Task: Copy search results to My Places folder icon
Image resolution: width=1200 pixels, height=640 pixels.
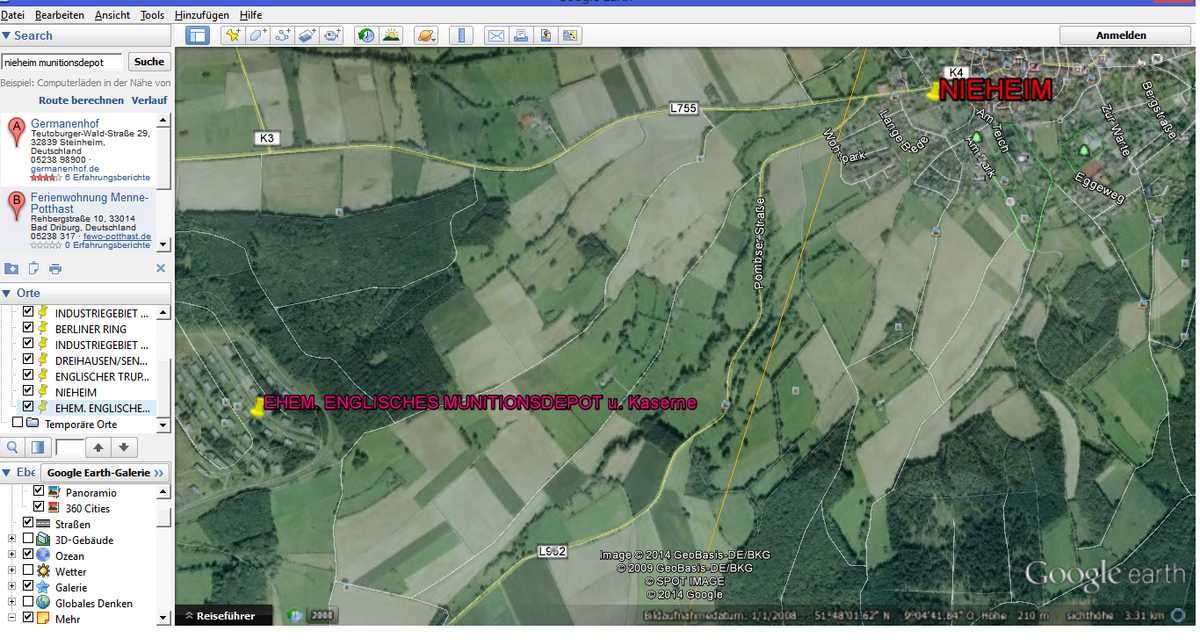Action: 12,268
